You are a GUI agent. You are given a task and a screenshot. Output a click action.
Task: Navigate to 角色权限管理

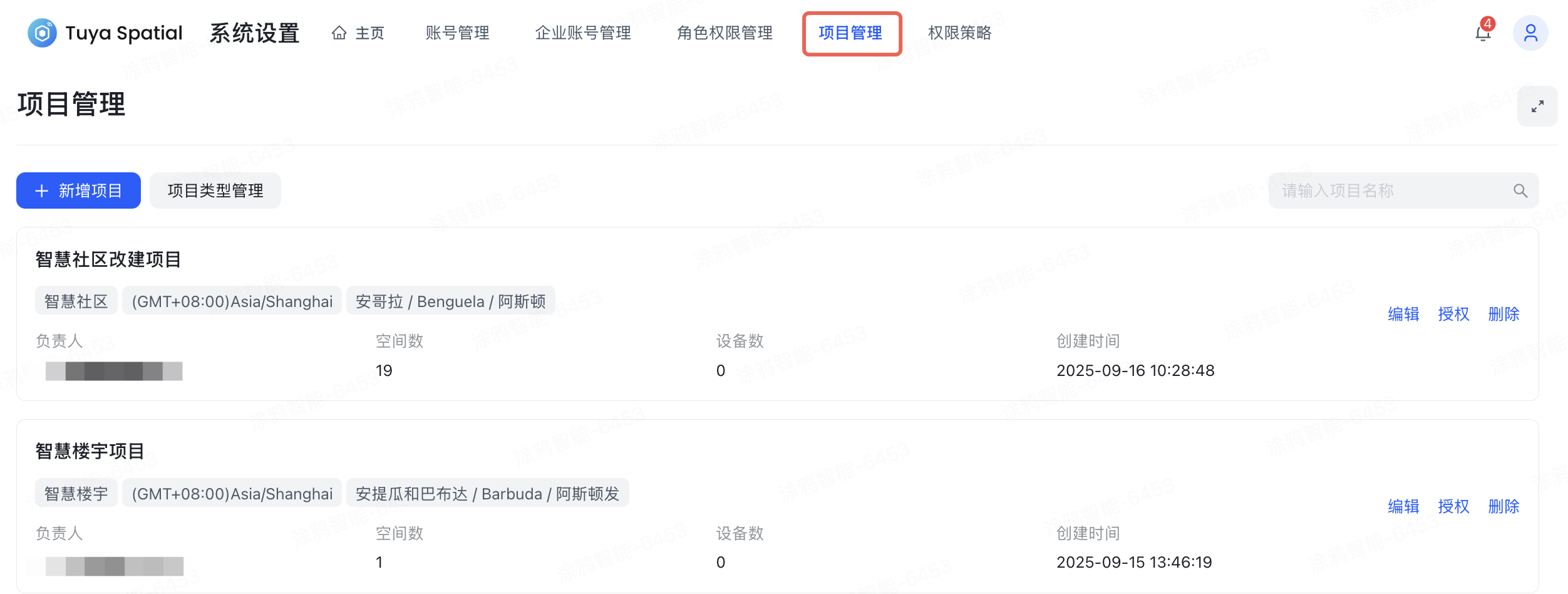(x=725, y=33)
